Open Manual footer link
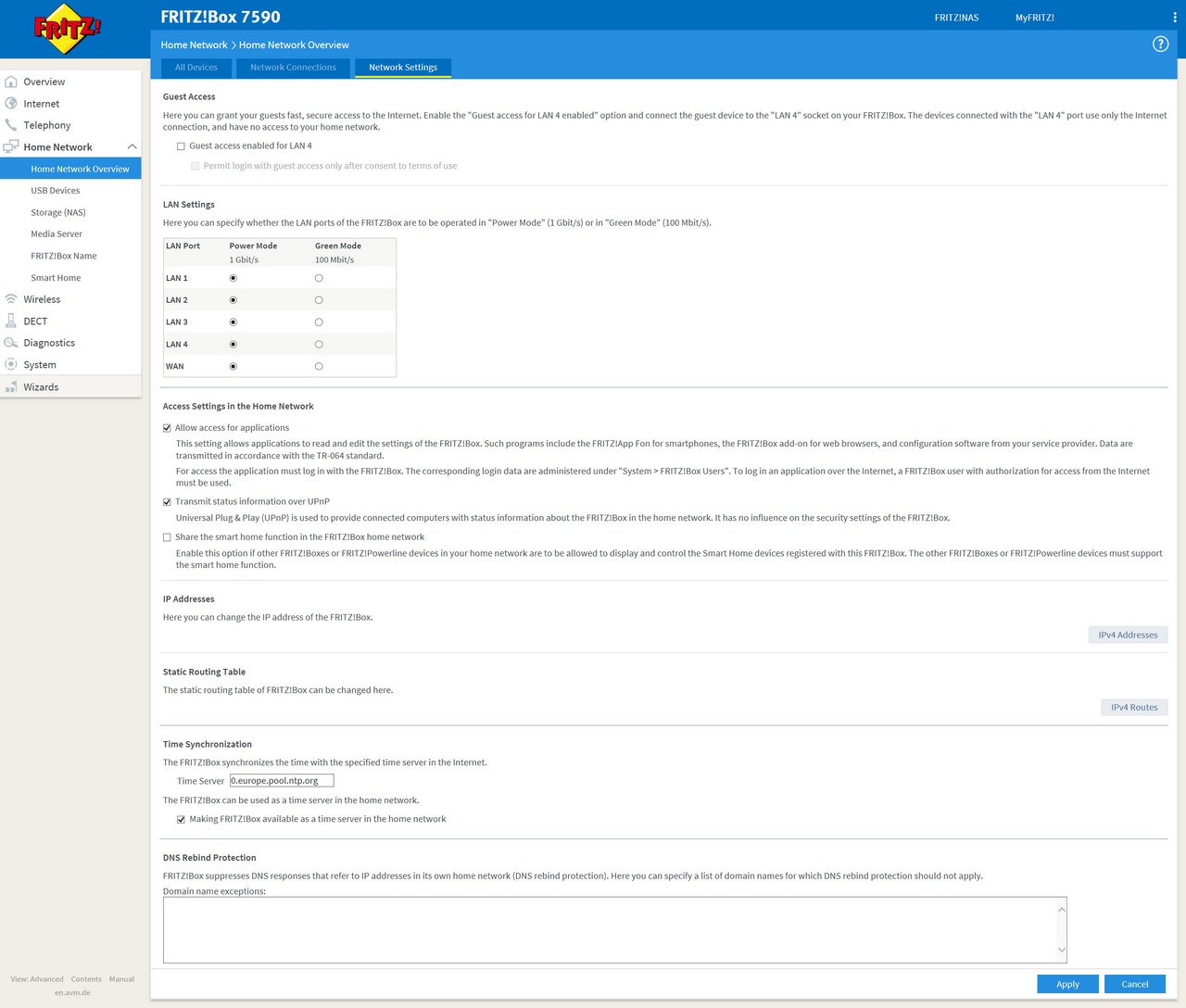Image resolution: width=1186 pixels, height=1008 pixels. pos(121,979)
